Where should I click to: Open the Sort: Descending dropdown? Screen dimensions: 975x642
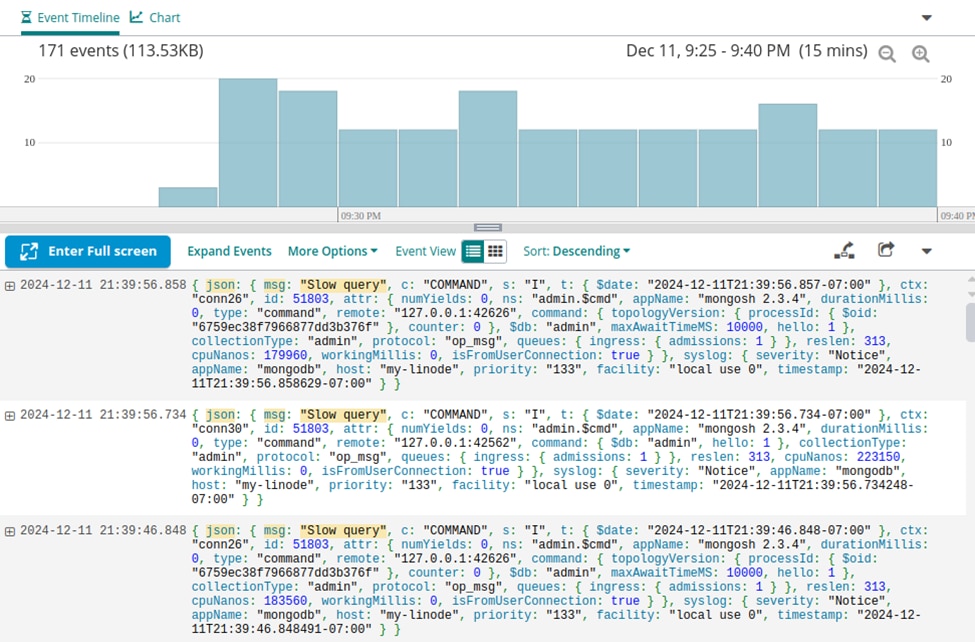(577, 251)
